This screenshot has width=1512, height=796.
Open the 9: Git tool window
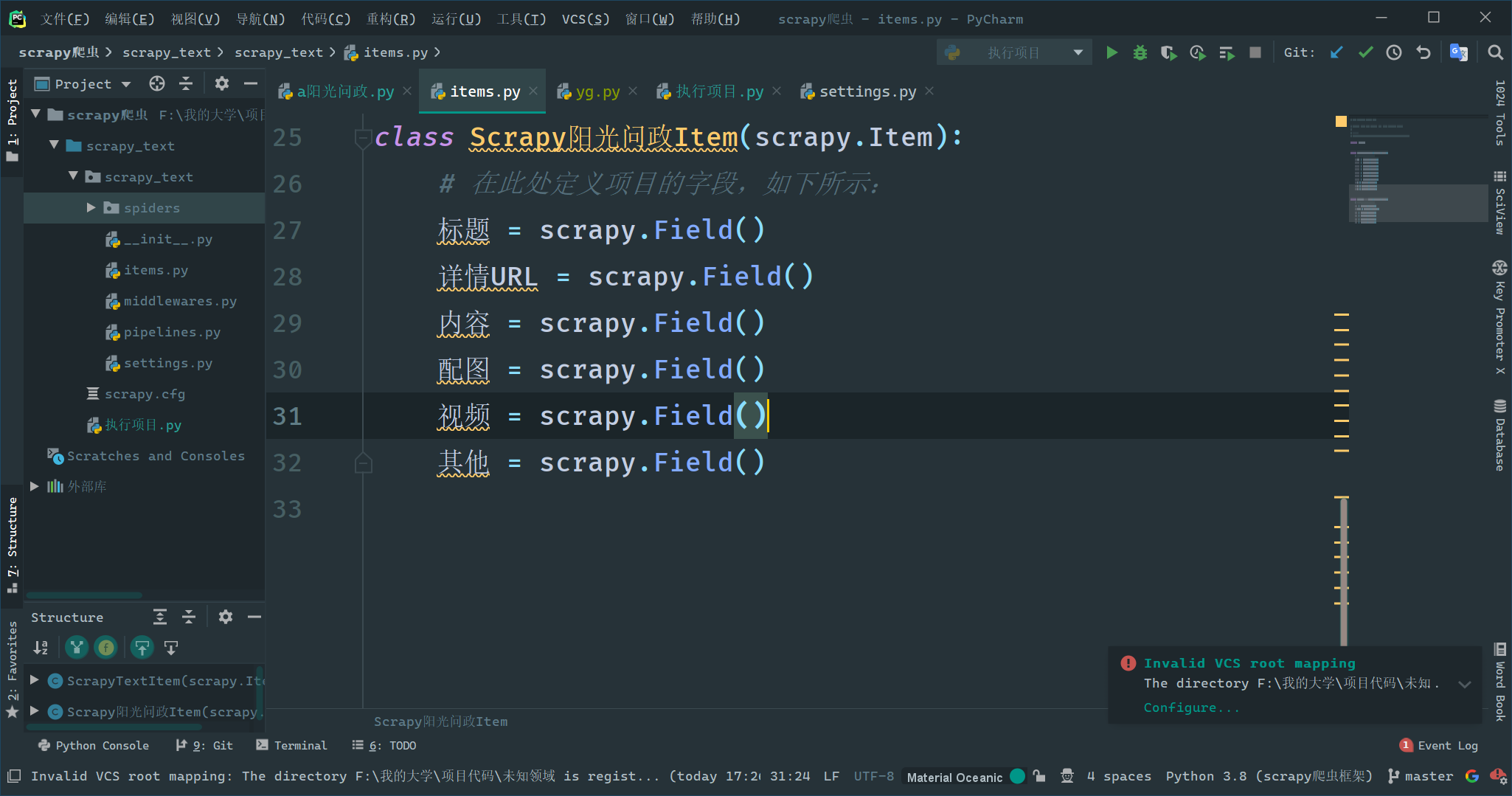point(204,745)
